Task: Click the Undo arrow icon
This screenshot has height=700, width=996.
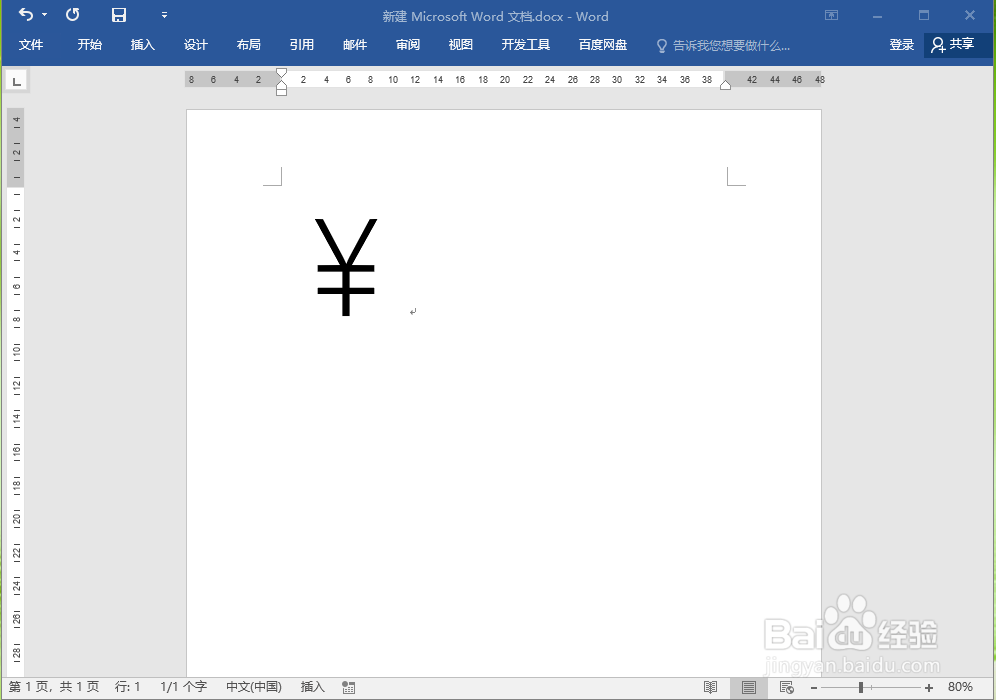Action: (x=25, y=14)
